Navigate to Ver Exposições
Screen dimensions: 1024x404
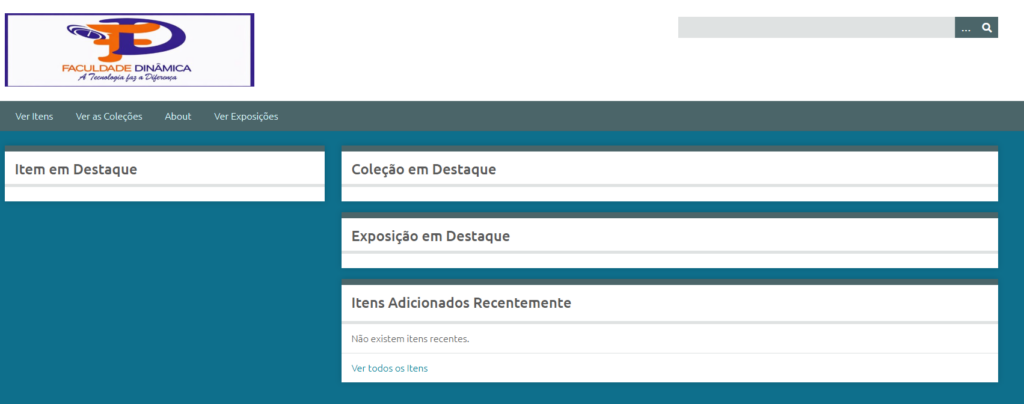coord(246,116)
